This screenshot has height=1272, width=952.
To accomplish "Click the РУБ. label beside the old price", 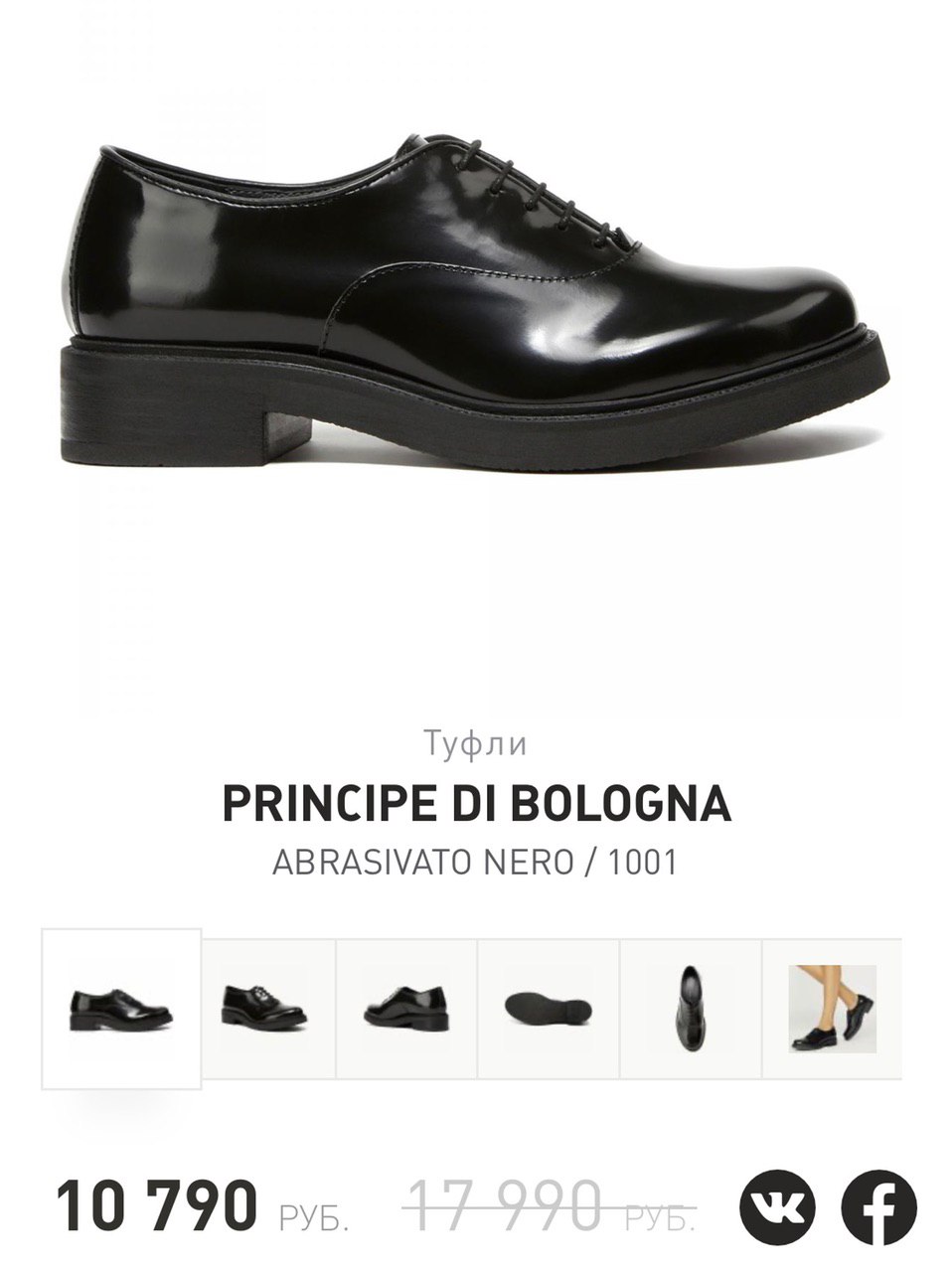I will (659, 1218).
